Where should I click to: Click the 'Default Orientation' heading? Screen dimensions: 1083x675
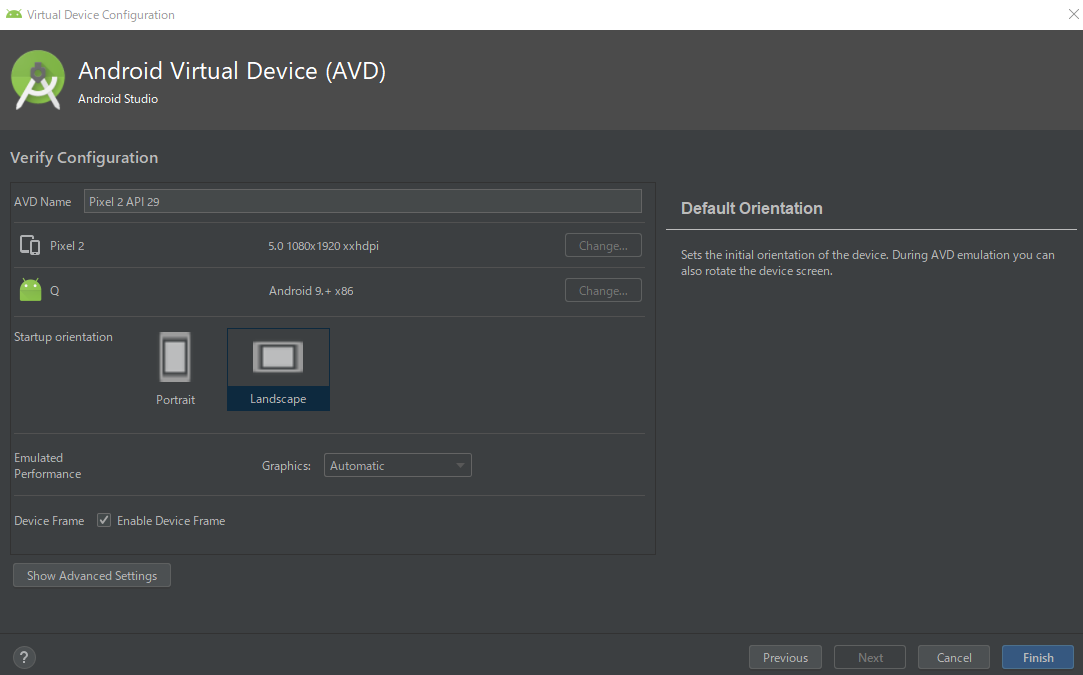click(751, 208)
